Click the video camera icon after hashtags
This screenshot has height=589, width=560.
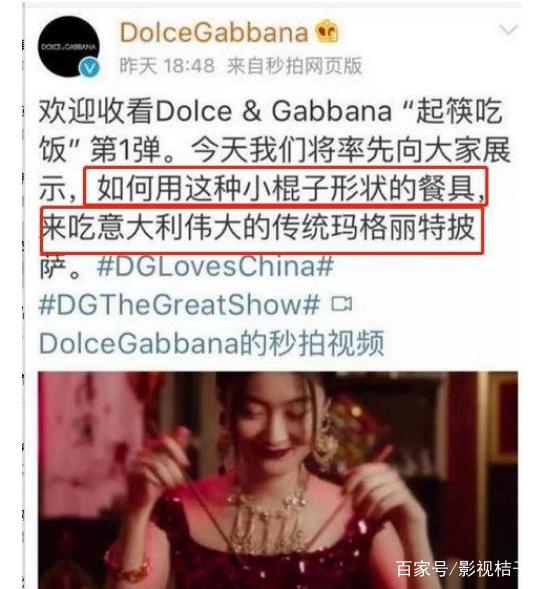click(x=341, y=304)
